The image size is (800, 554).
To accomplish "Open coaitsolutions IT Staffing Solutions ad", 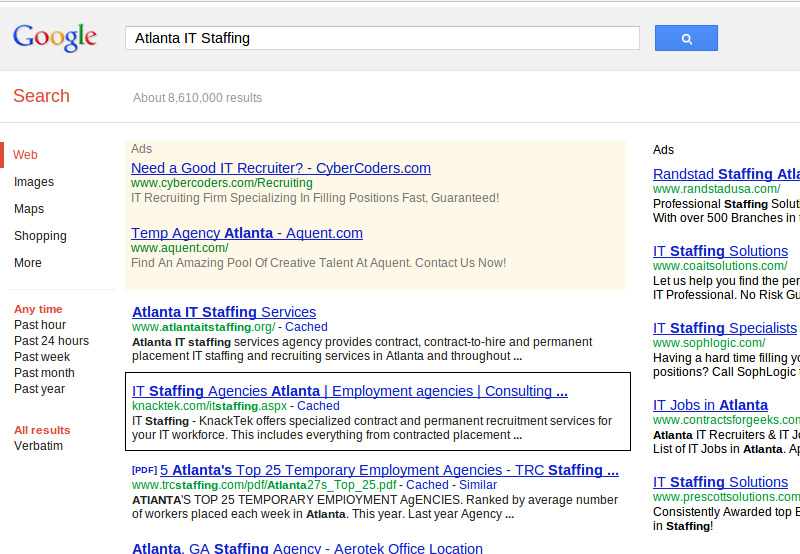I will (720, 251).
